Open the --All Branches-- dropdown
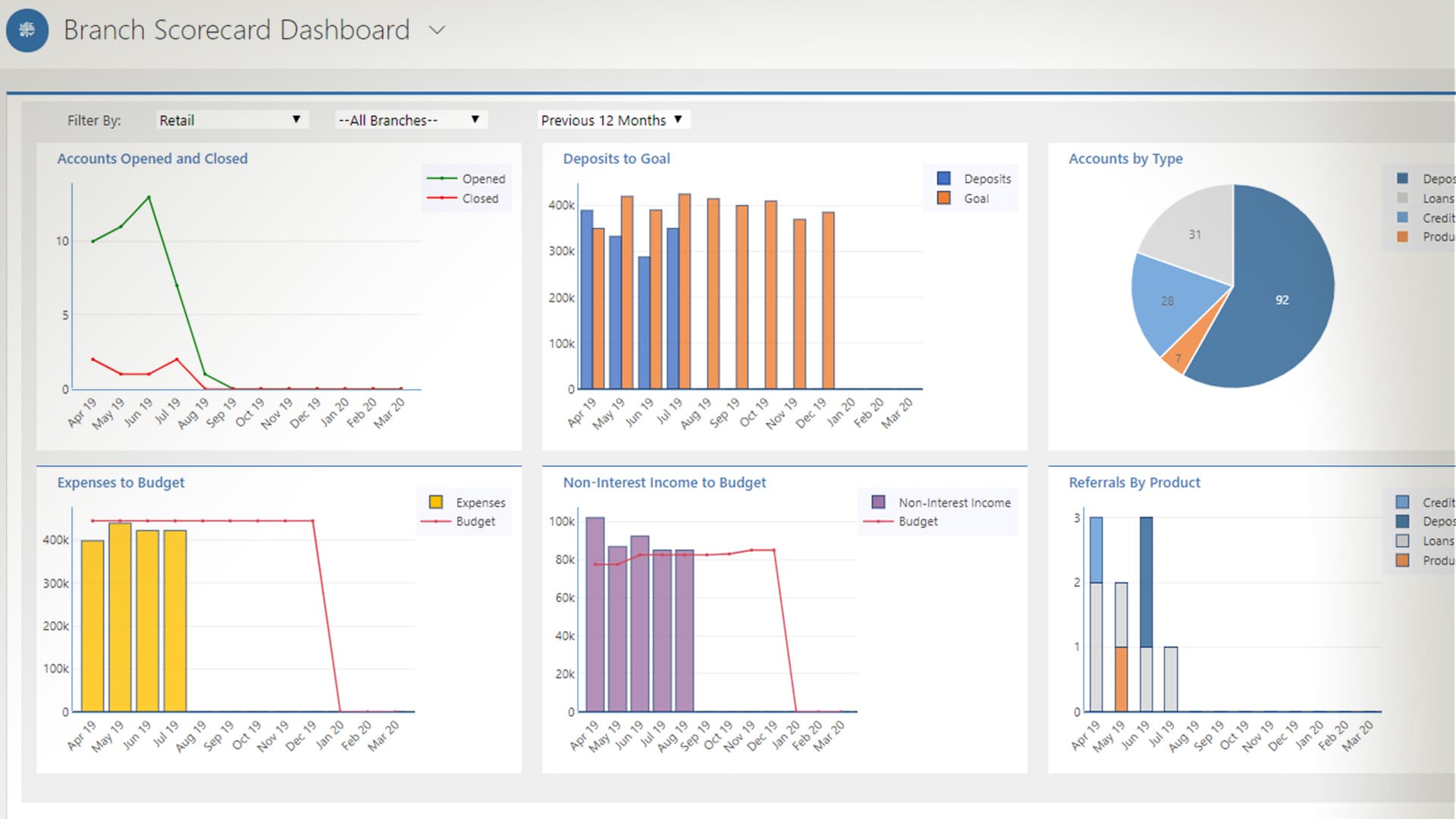 [x=410, y=119]
